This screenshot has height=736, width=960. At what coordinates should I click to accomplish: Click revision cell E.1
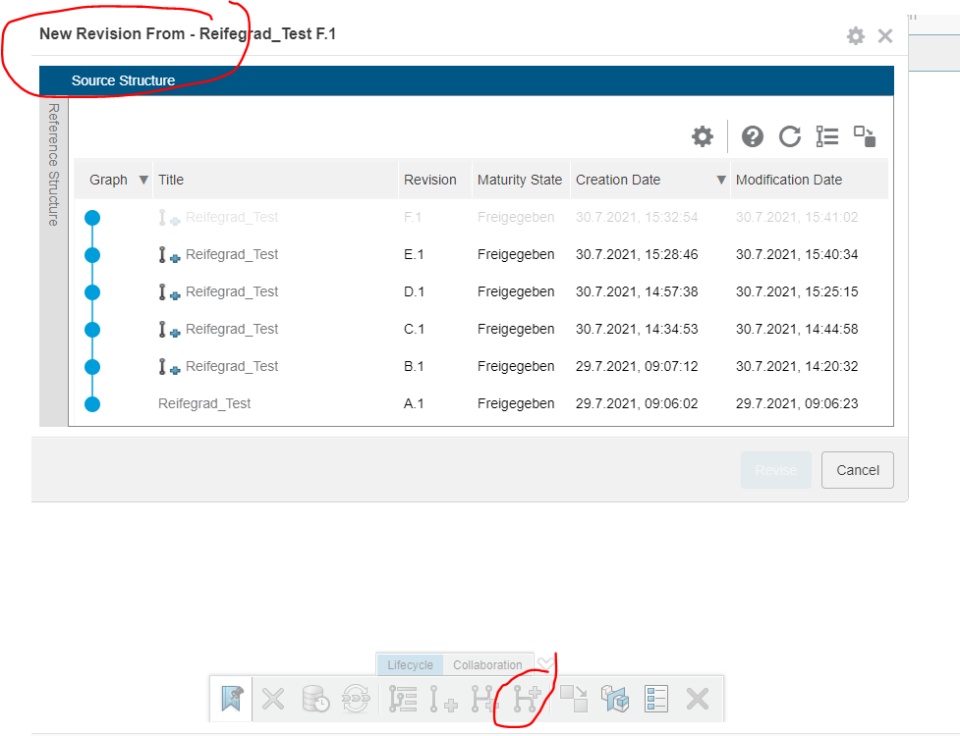point(414,255)
